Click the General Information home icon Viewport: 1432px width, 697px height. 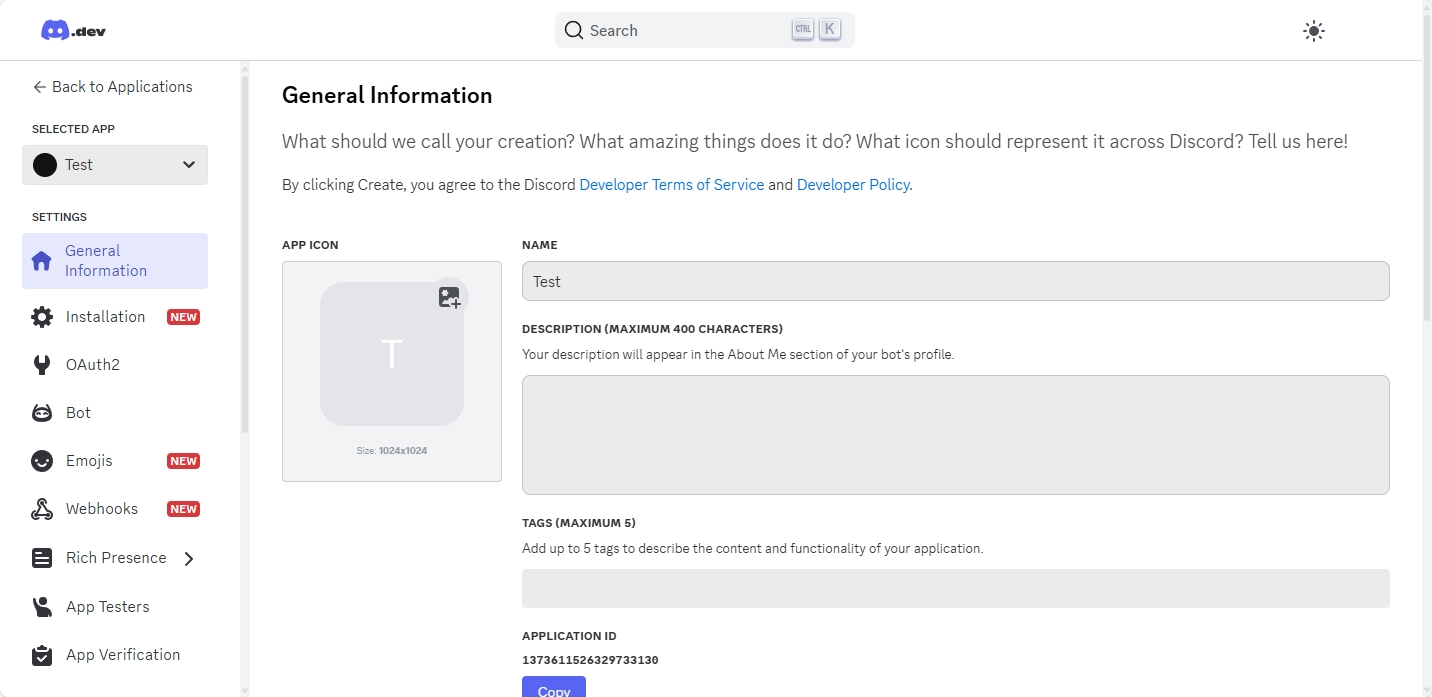click(42, 261)
